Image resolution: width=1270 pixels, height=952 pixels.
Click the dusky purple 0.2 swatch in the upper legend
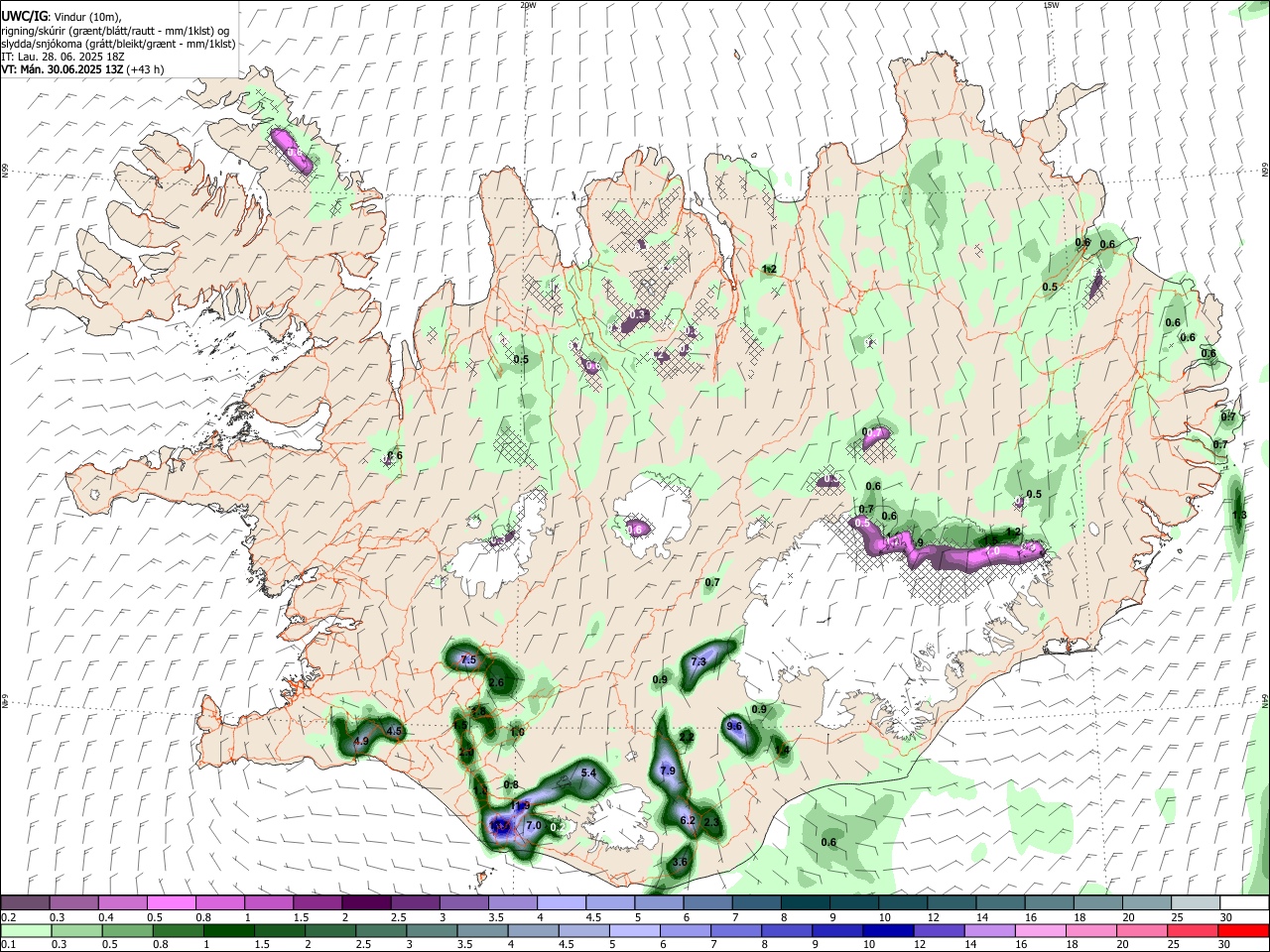coord(25,903)
